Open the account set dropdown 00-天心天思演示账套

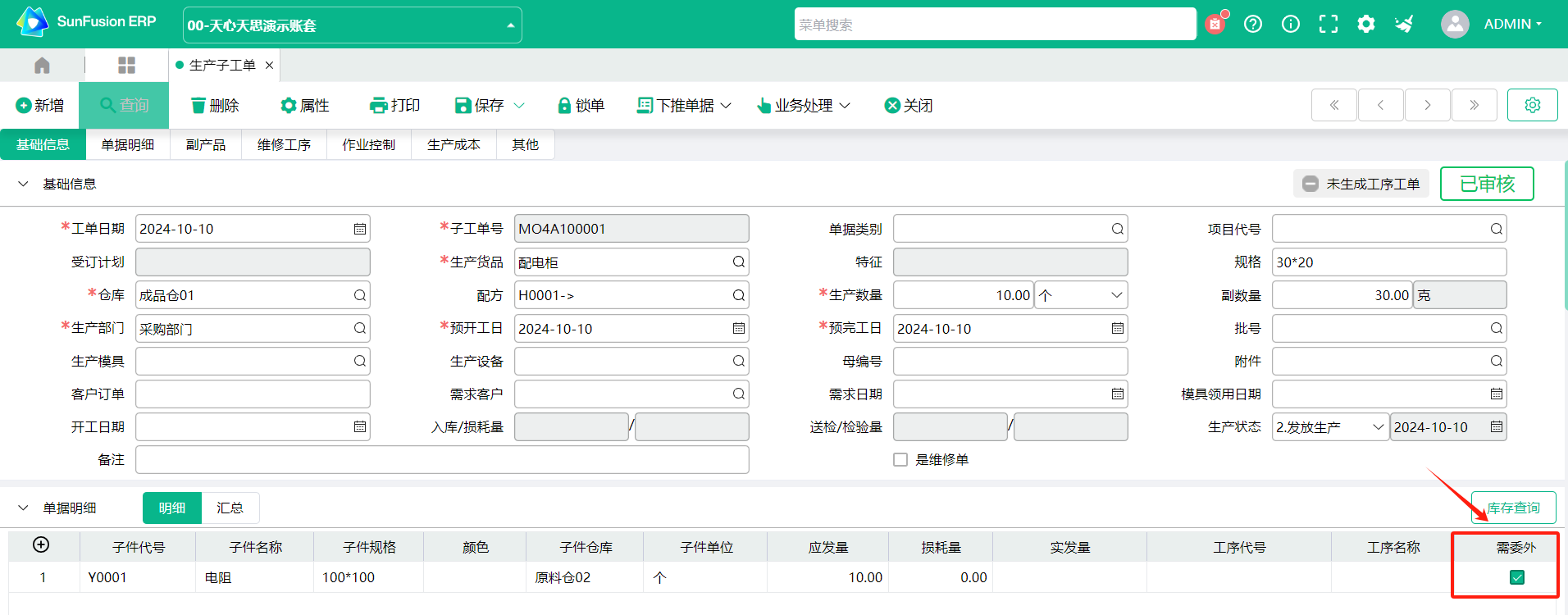click(x=352, y=25)
